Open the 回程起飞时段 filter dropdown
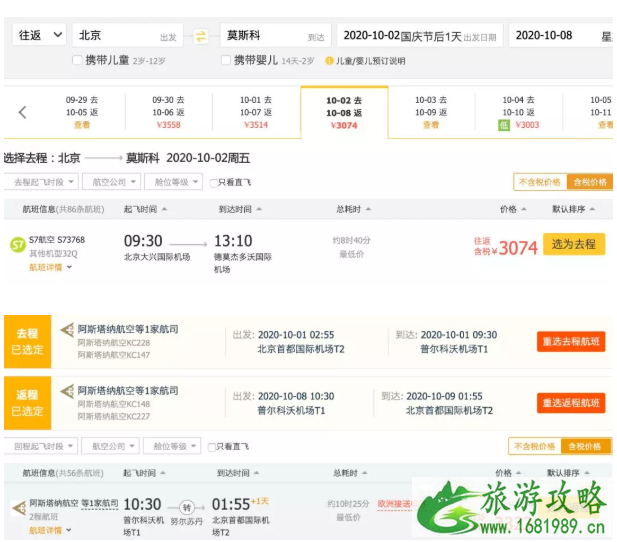617x542 pixels. [41, 446]
